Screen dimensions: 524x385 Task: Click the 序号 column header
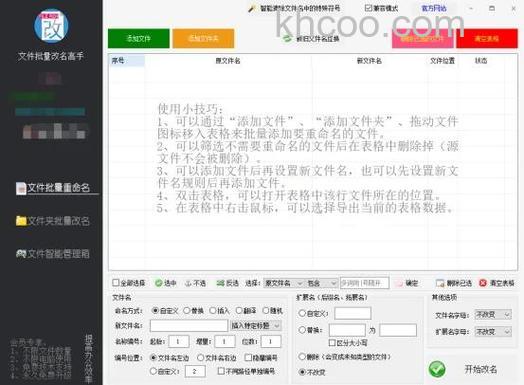(x=127, y=60)
